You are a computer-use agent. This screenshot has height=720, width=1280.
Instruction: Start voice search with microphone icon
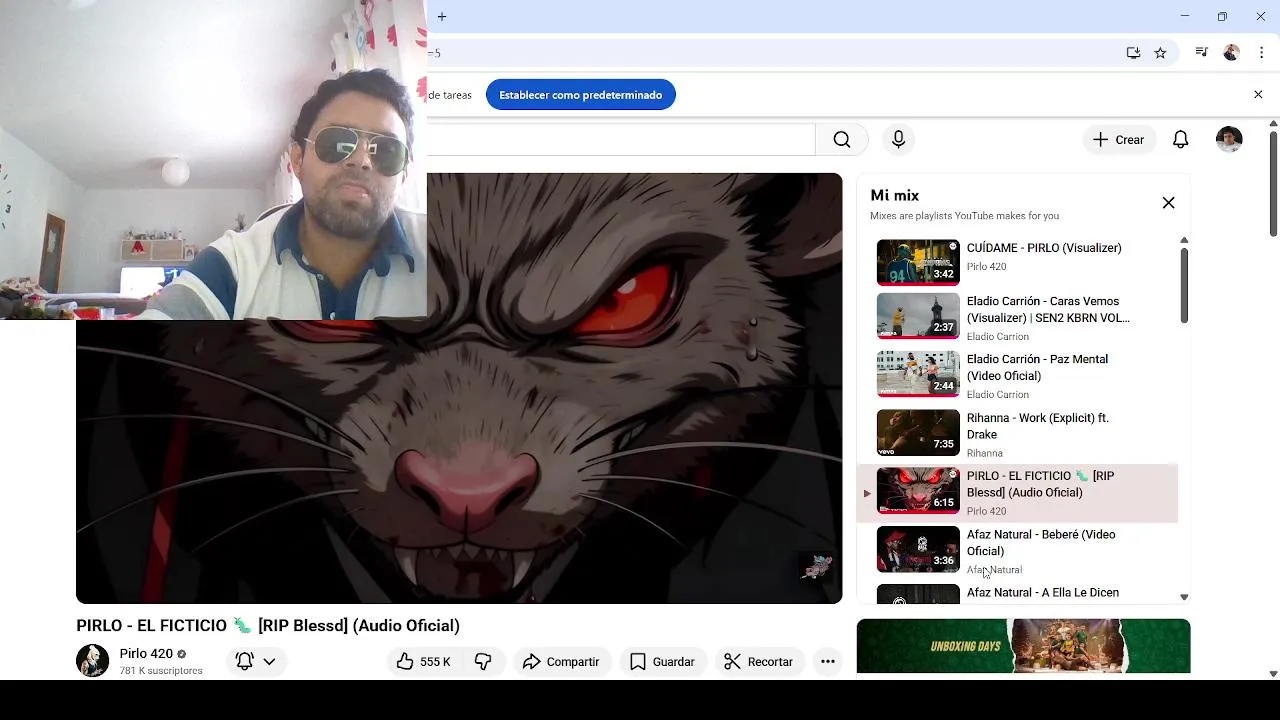898,140
